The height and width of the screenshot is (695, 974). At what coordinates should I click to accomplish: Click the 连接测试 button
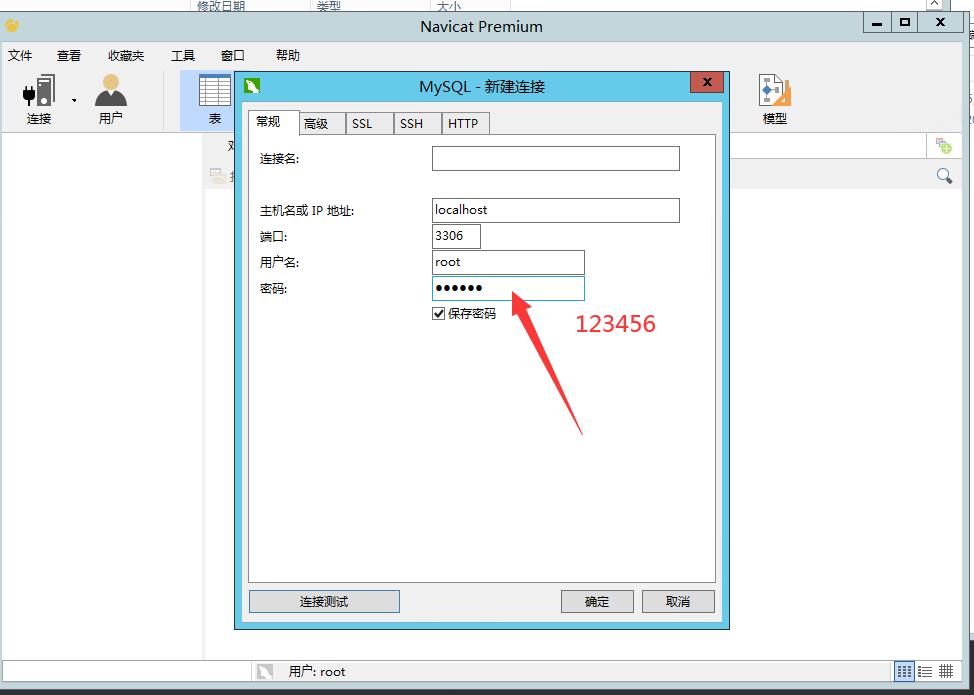(x=324, y=601)
